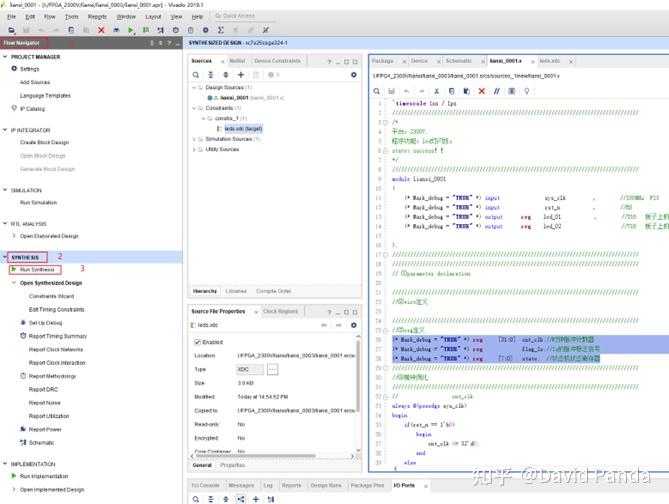The image size is (669, 504).
Task: Click the browse button next to Type XDC
Action: [x=272, y=369]
